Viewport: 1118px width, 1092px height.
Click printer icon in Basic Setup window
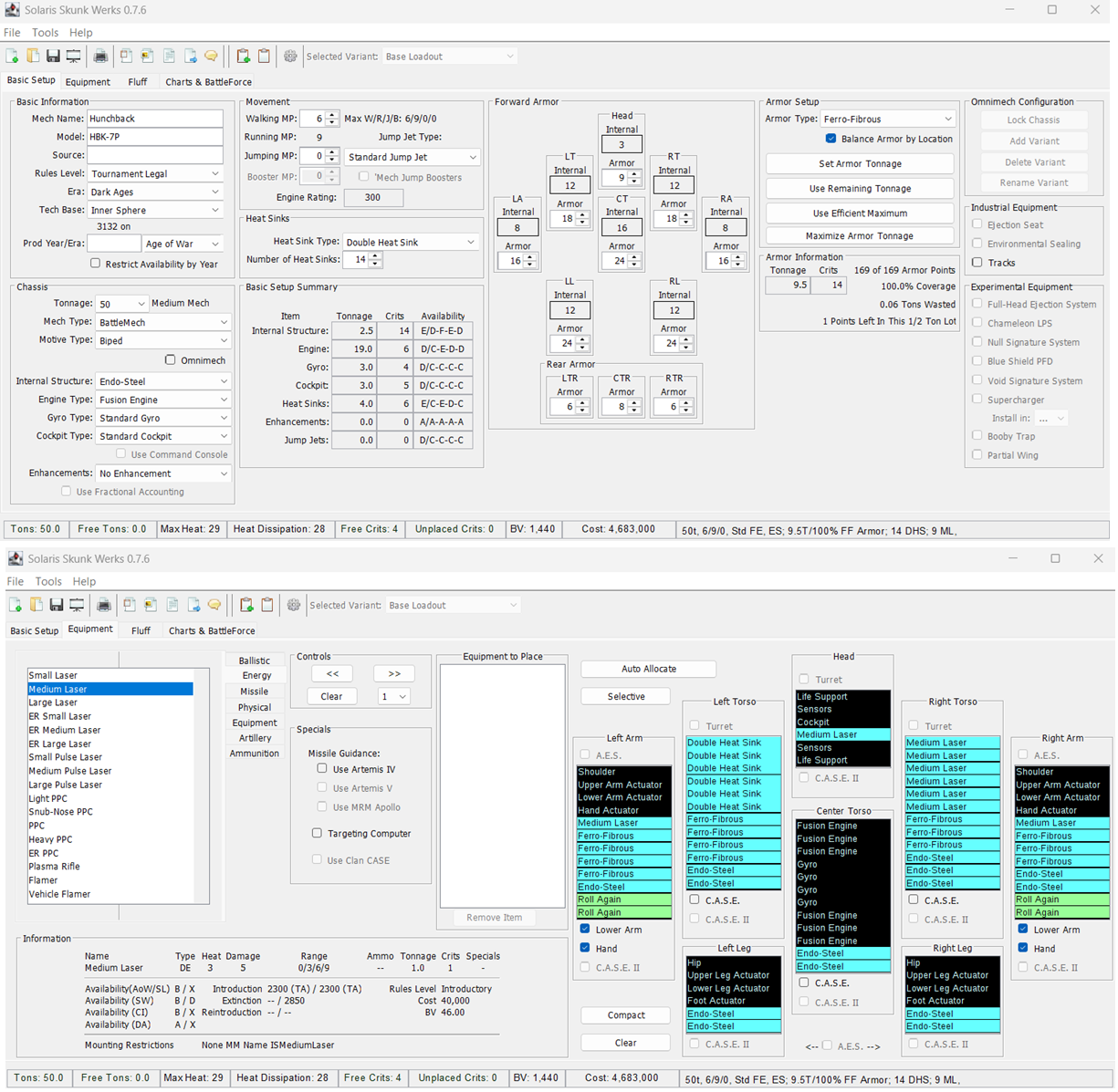[100, 57]
